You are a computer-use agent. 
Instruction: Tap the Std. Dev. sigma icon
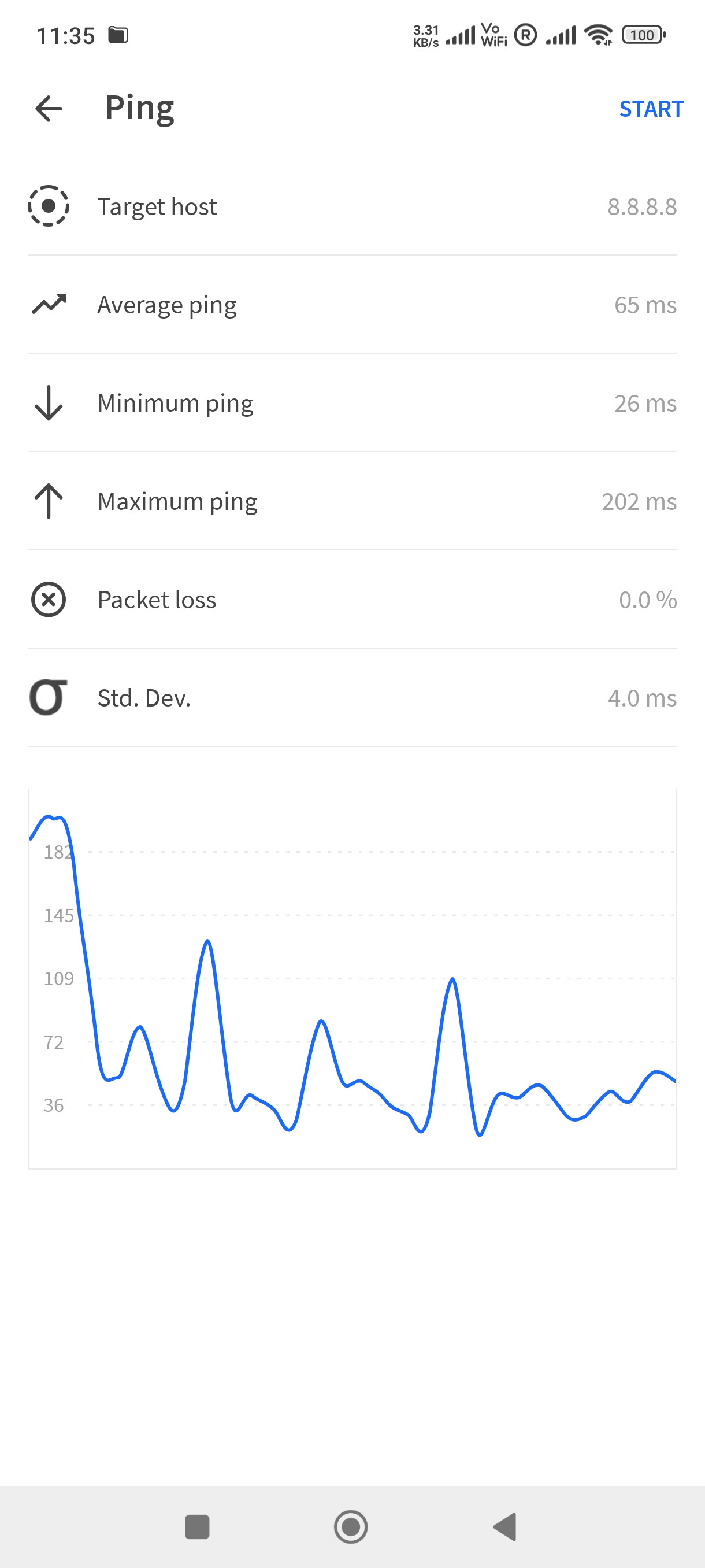[x=49, y=698]
